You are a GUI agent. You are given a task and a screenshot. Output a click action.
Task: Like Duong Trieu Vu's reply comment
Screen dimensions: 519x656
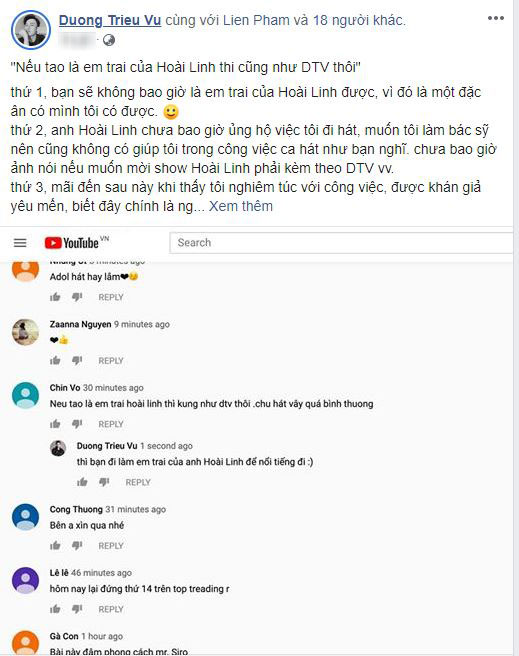(x=82, y=482)
